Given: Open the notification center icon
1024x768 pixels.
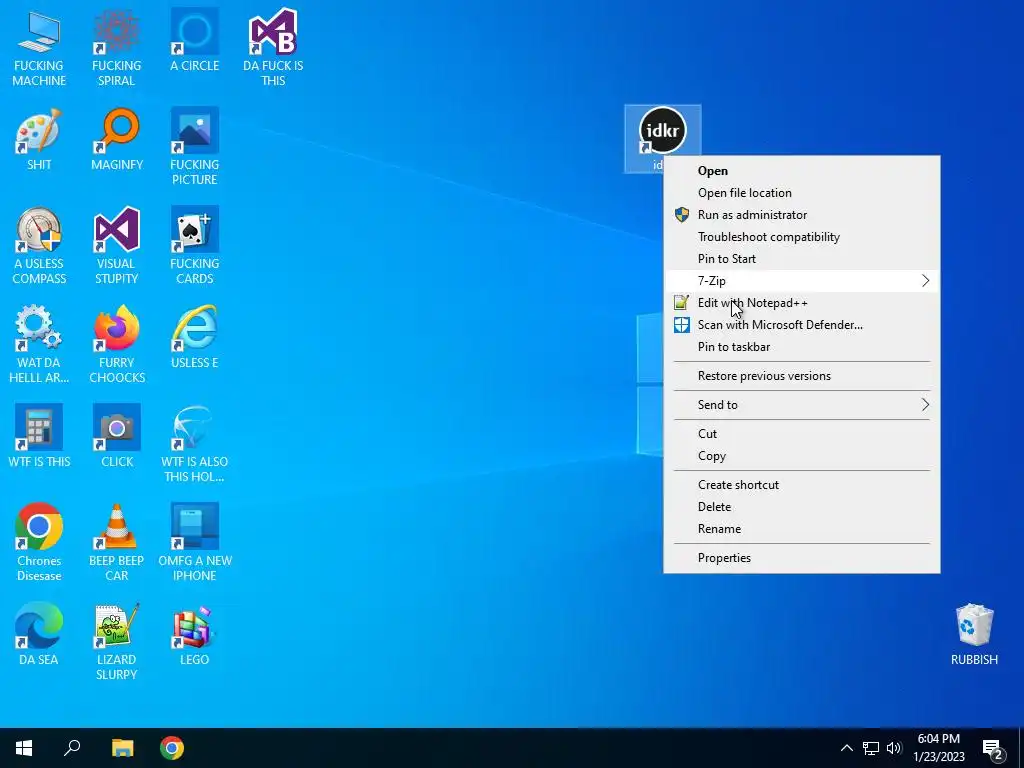Looking at the screenshot, I should (993, 748).
